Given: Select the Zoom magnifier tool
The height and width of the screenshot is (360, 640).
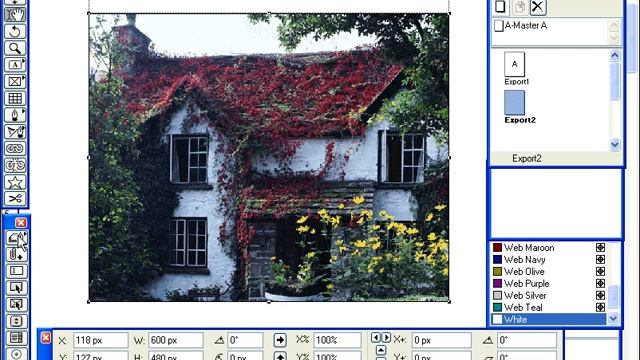Looking at the screenshot, I should click(15, 48).
